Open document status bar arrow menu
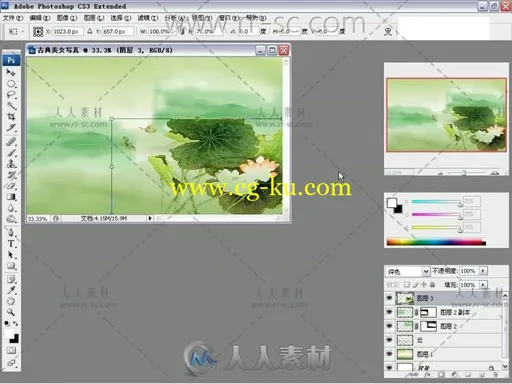The image size is (512, 384). 150,218
